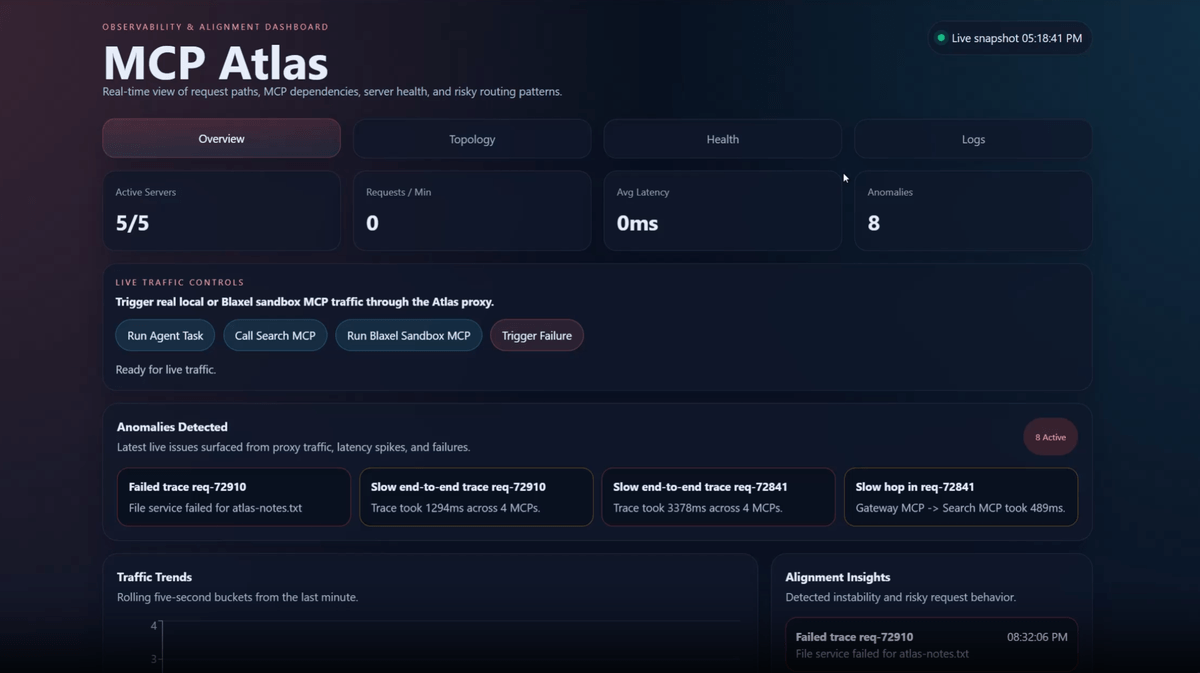Click the Run Agent Task button

[x=165, y=336]
